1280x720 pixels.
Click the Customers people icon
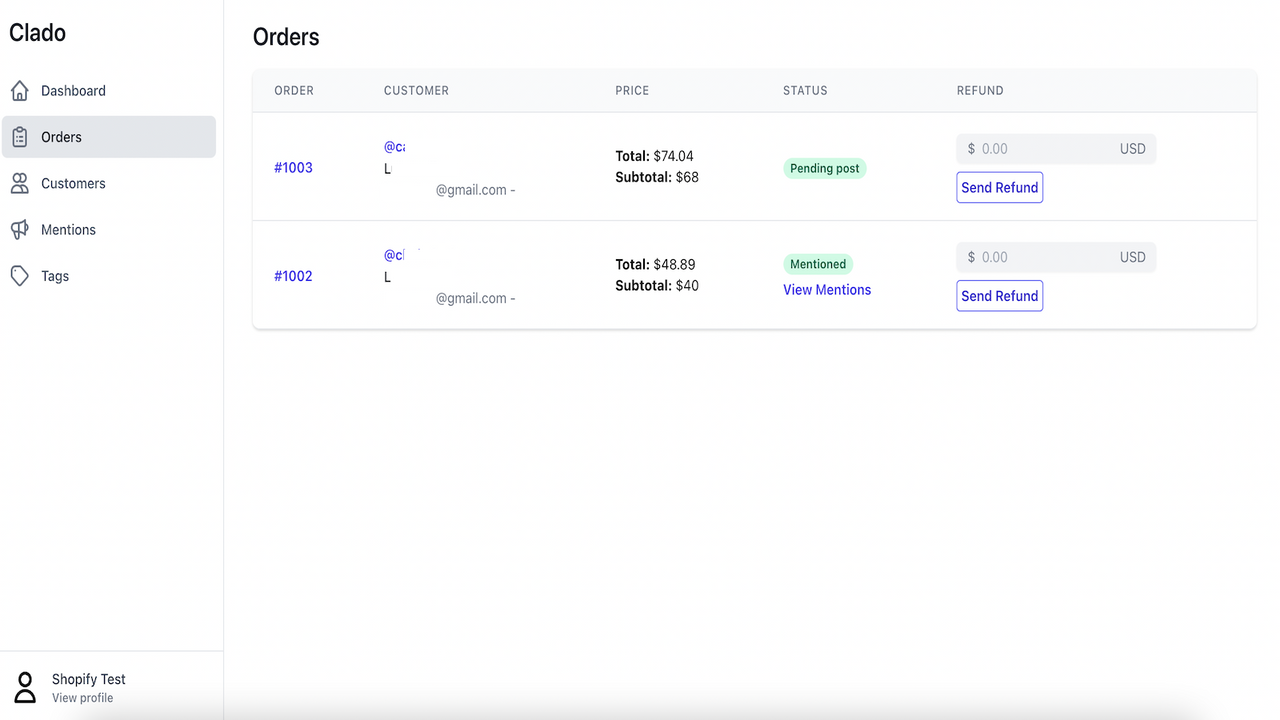20,183
